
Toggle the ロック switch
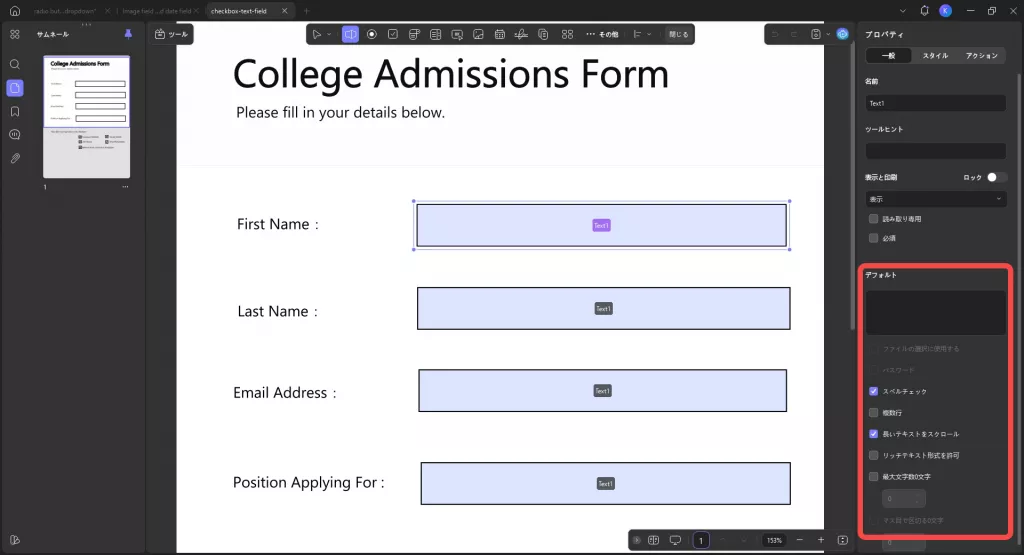(x=997, y=178)
